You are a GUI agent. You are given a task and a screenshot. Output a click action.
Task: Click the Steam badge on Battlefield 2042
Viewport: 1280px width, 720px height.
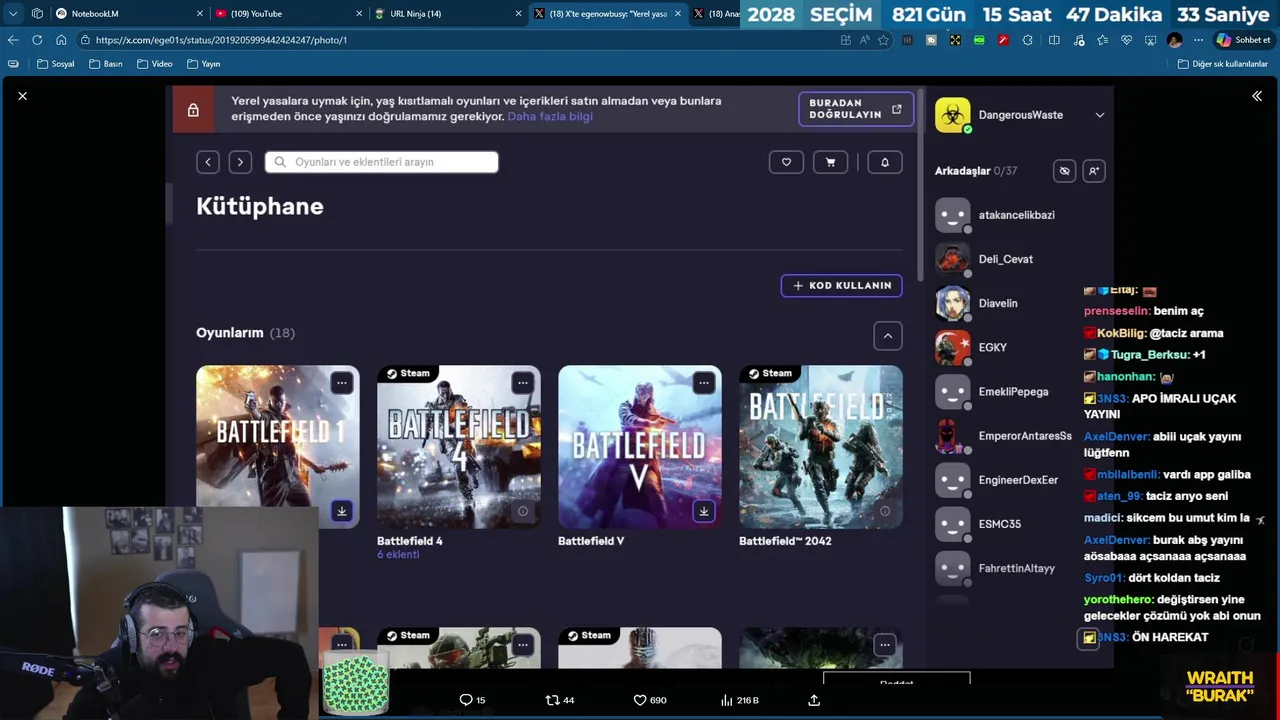pyautogui.click(x=770, y=374)
